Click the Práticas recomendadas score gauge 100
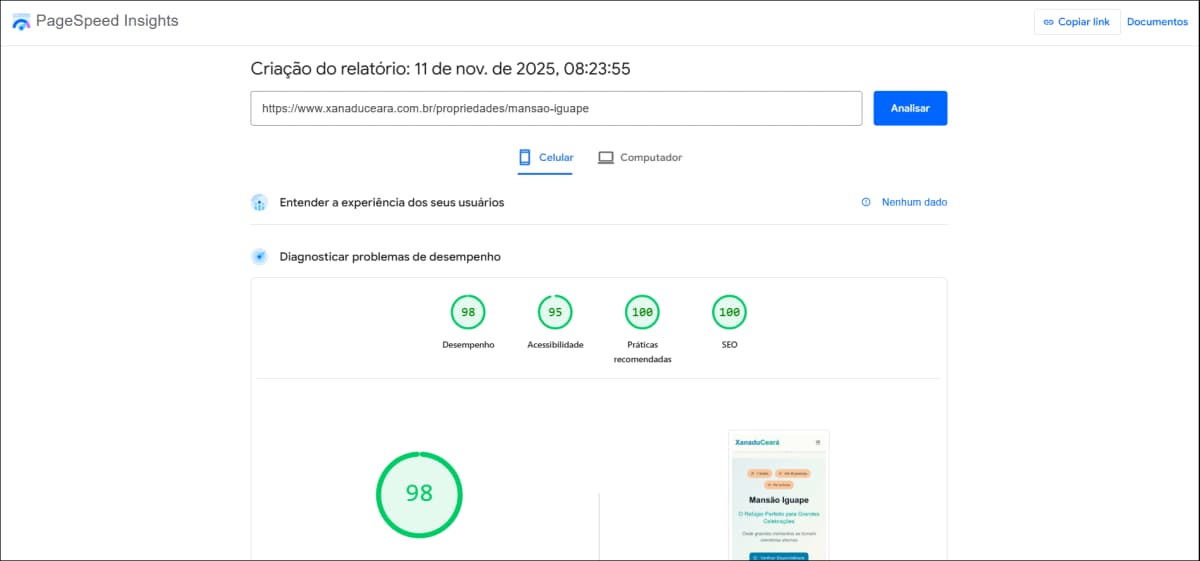Viewport: 1200px width, 561px height. [642, 312]
